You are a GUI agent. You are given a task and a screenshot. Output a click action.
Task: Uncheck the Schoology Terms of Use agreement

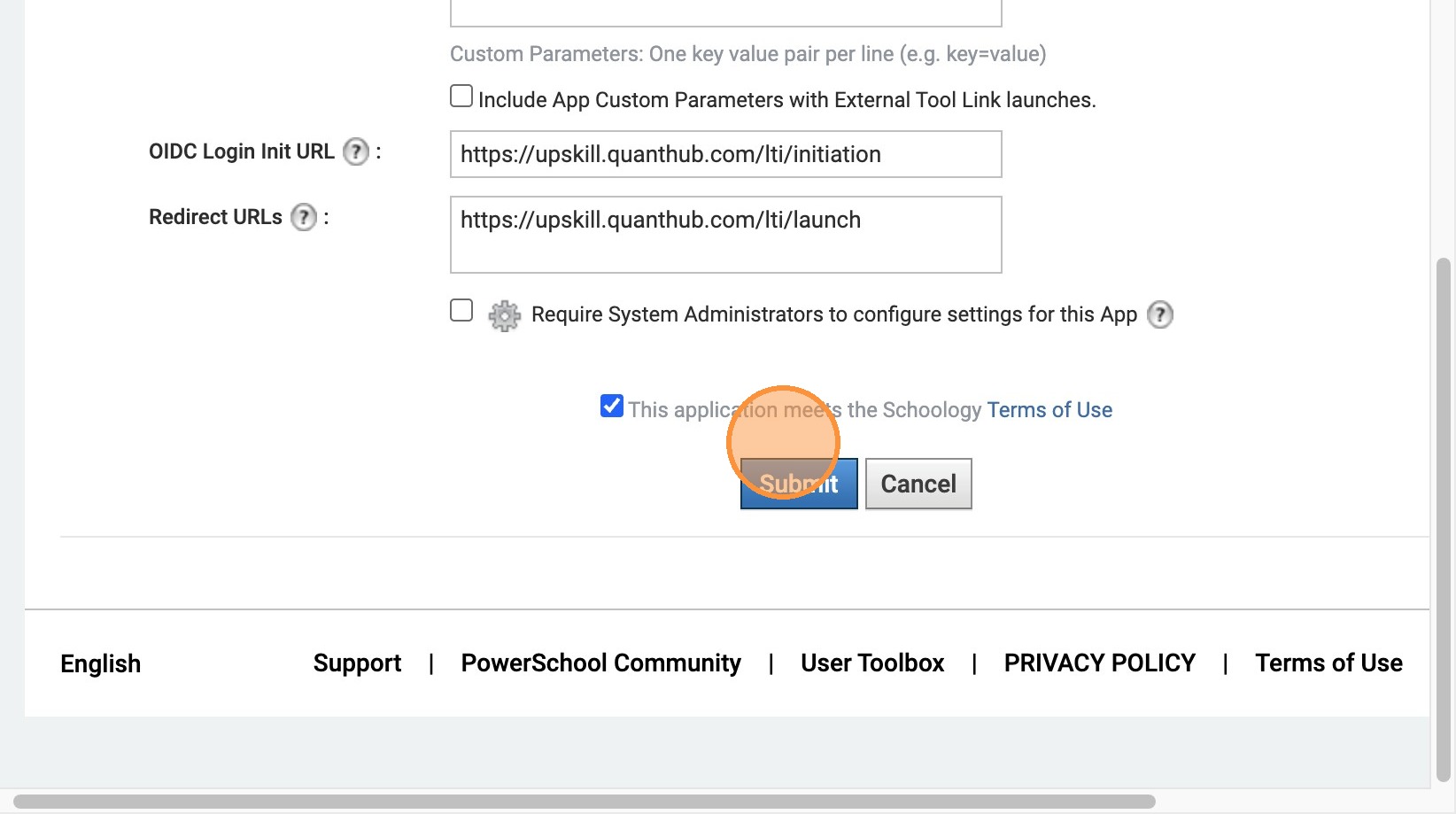click(x=612, y=407)
